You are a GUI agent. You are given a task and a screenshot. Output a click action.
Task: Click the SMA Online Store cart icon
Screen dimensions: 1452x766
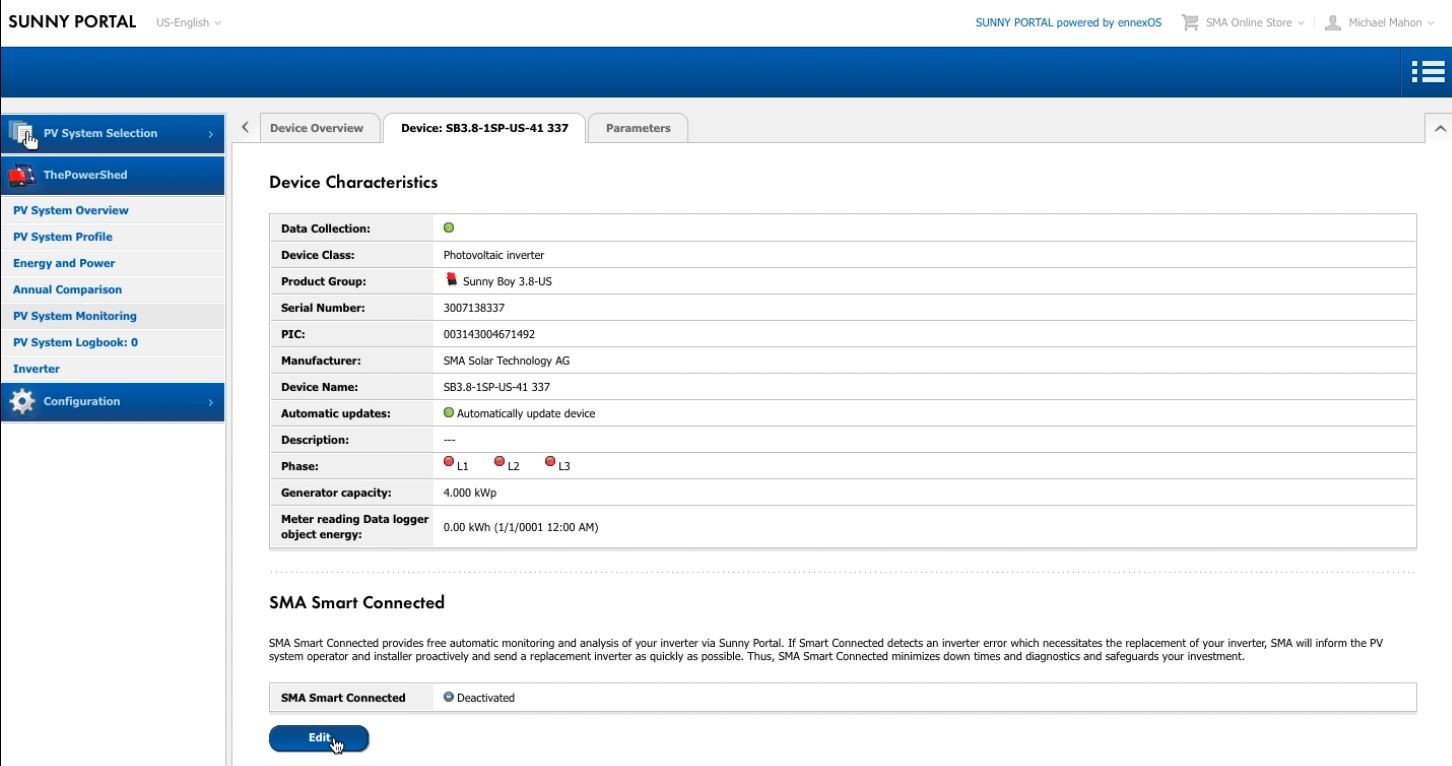(x=1190, y=22)
